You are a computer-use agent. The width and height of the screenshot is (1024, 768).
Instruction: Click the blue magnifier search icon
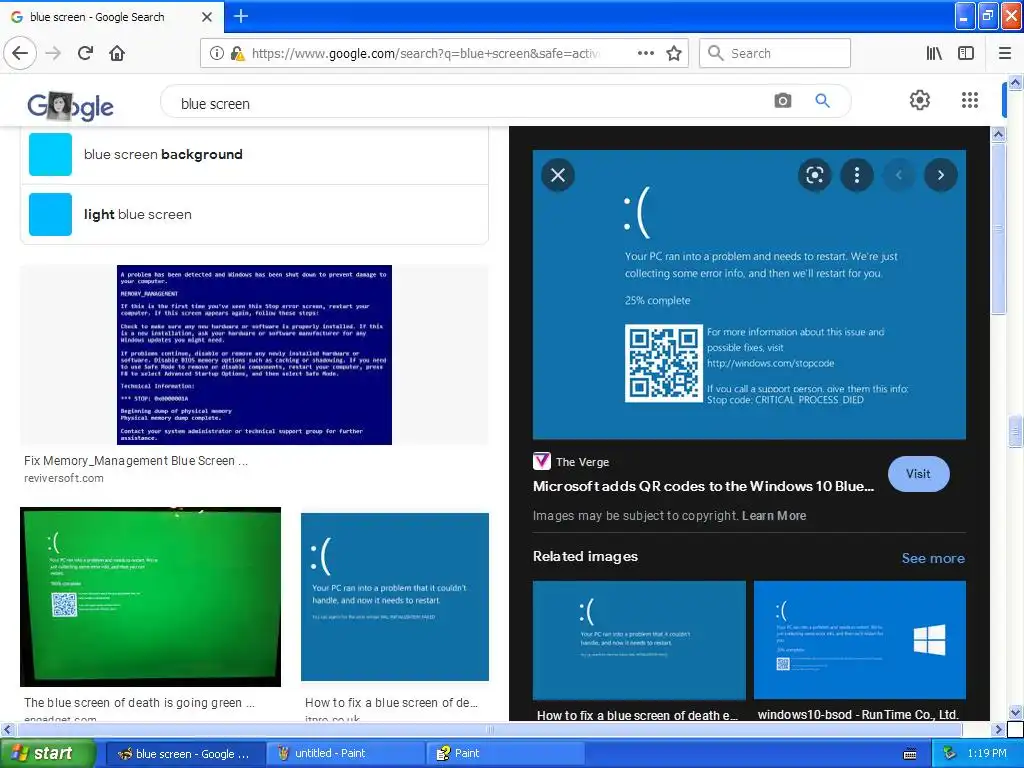click(822, 101)
